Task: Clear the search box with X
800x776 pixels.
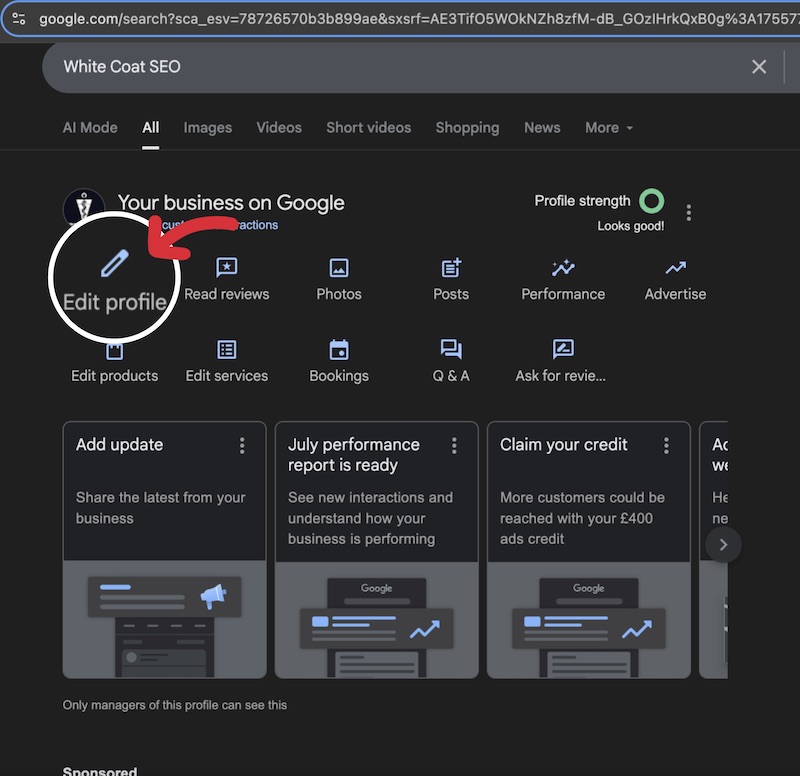Action: click(759, 66)
